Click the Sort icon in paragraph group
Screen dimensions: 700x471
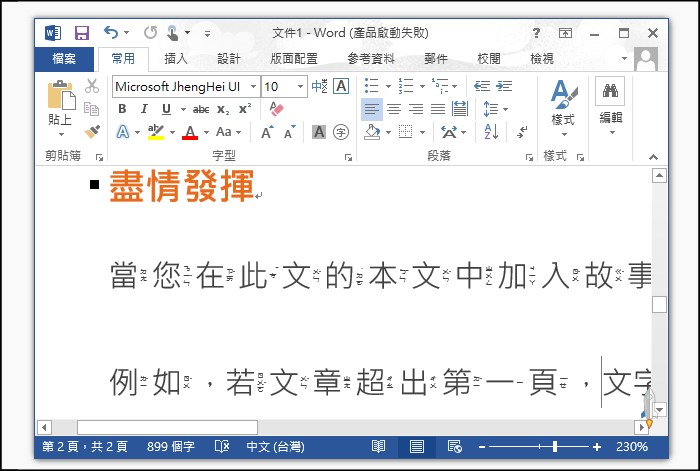(x=491, y=131)
